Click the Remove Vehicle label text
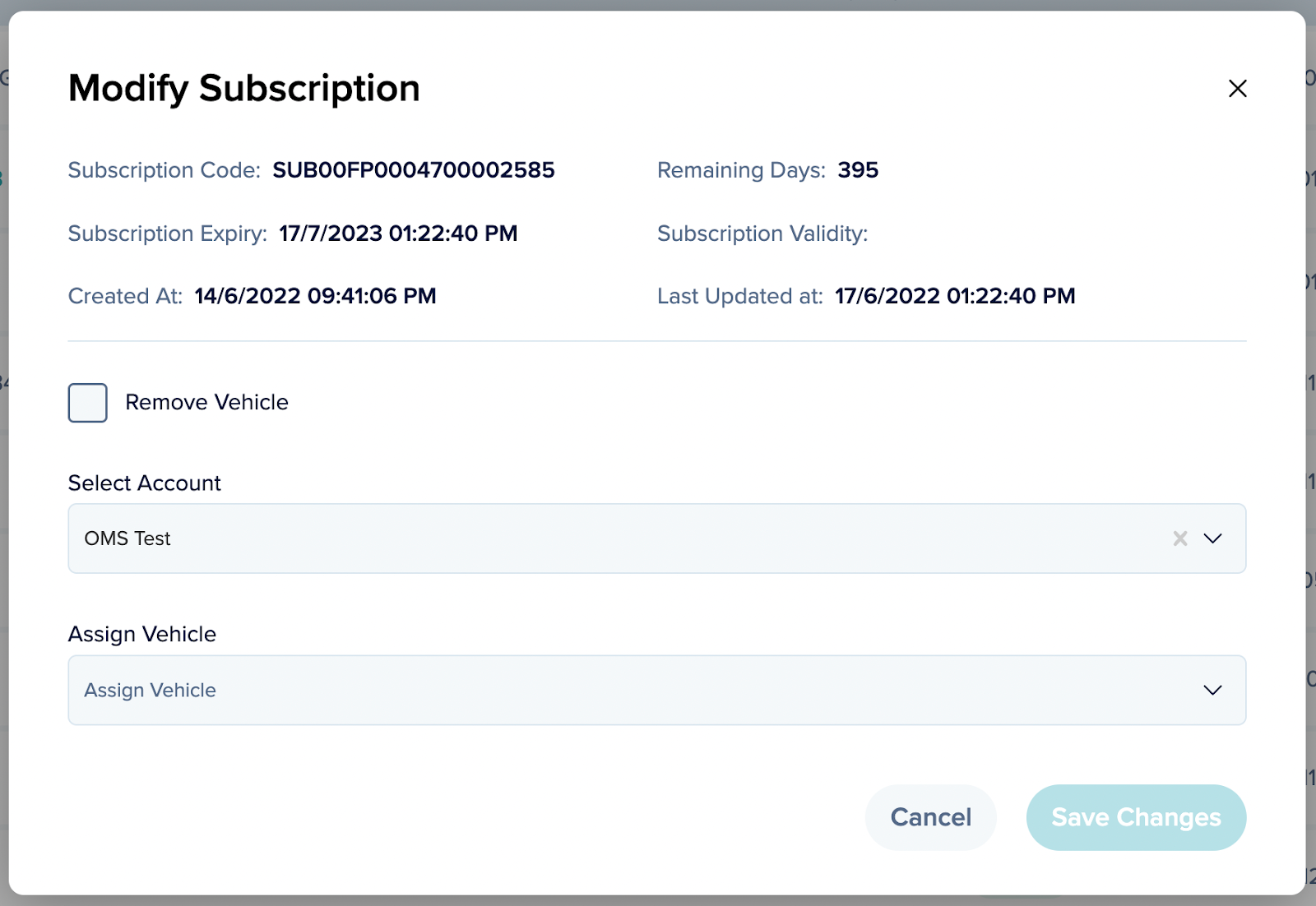This screenshot has height=906, width=1316. click(x=206, y=402)
